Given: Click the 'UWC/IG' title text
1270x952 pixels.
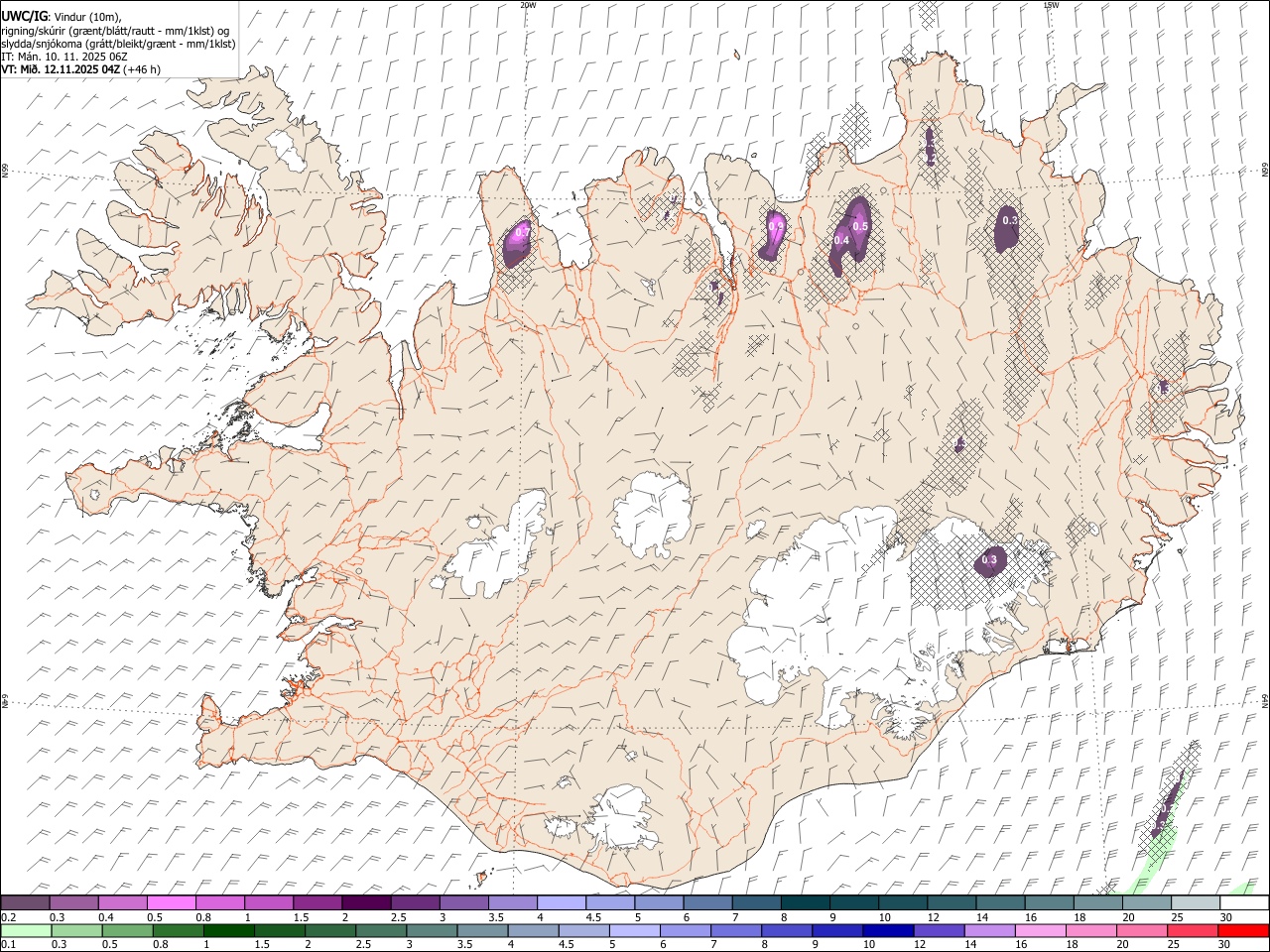Looking at the screenshot, I should click(x=24, y=16).
